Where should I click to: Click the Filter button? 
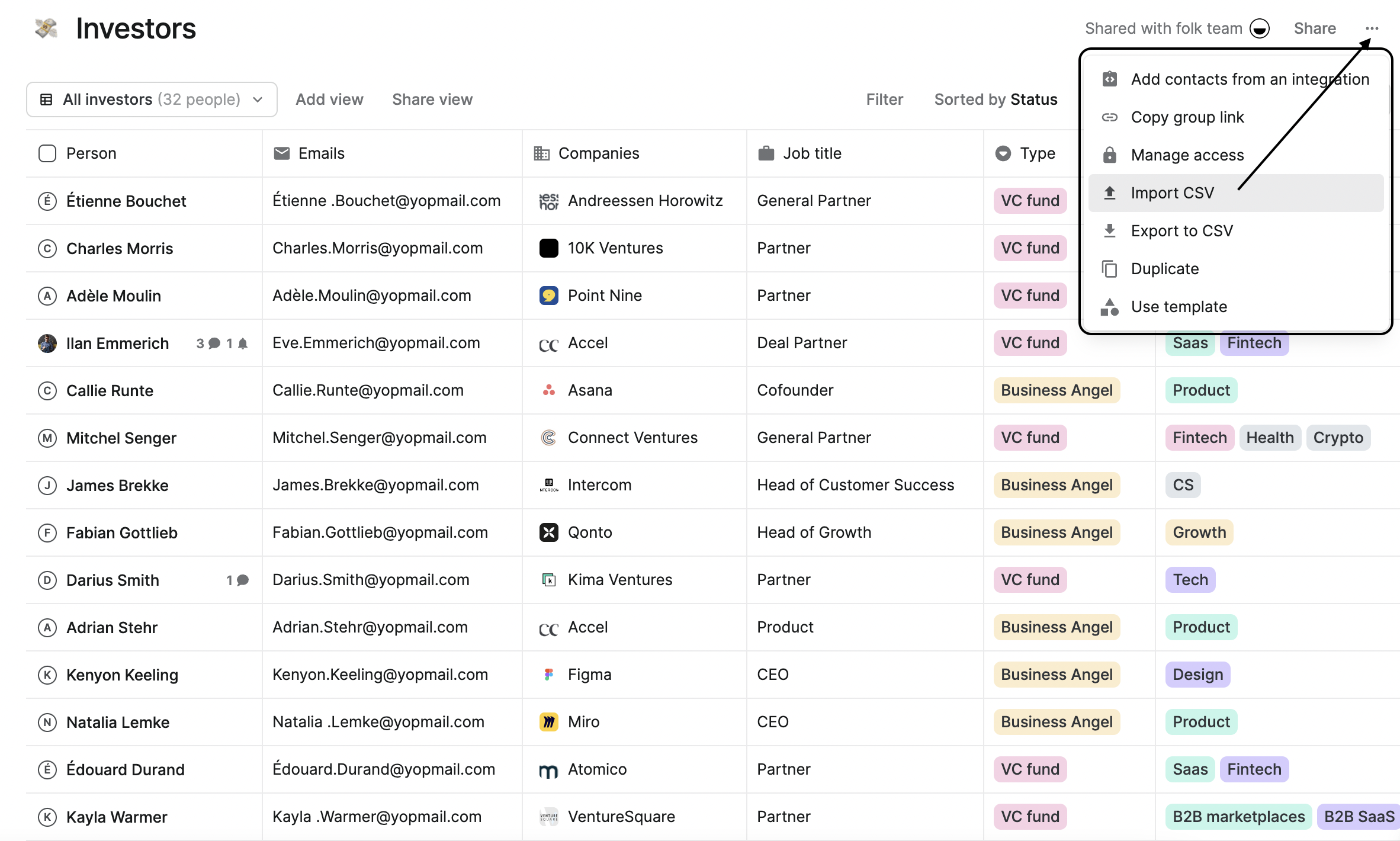click(x=884, y=99)
